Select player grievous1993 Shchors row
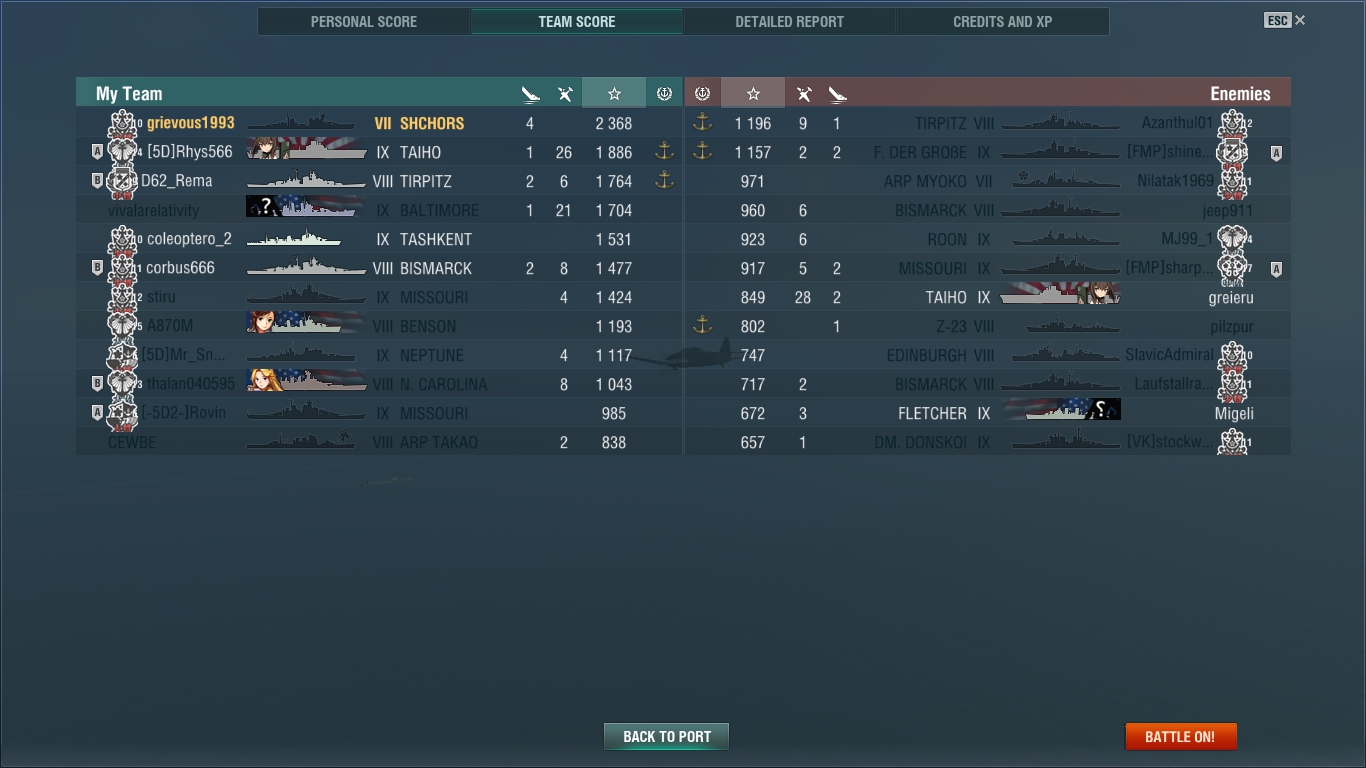1366x768 pixels. 379,123
